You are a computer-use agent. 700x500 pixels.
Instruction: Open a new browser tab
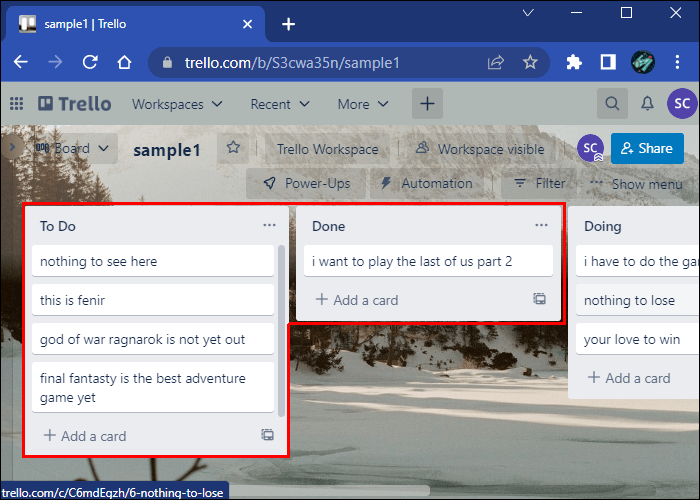click(x=288, y=24)
